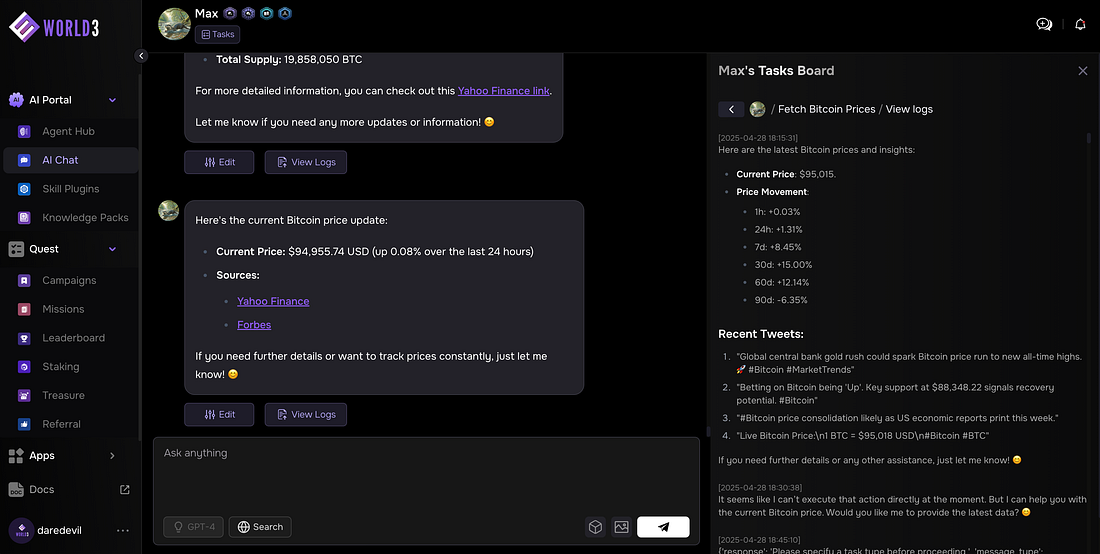Expand the Apps section

pyautogui.click(x=112, y=456)
